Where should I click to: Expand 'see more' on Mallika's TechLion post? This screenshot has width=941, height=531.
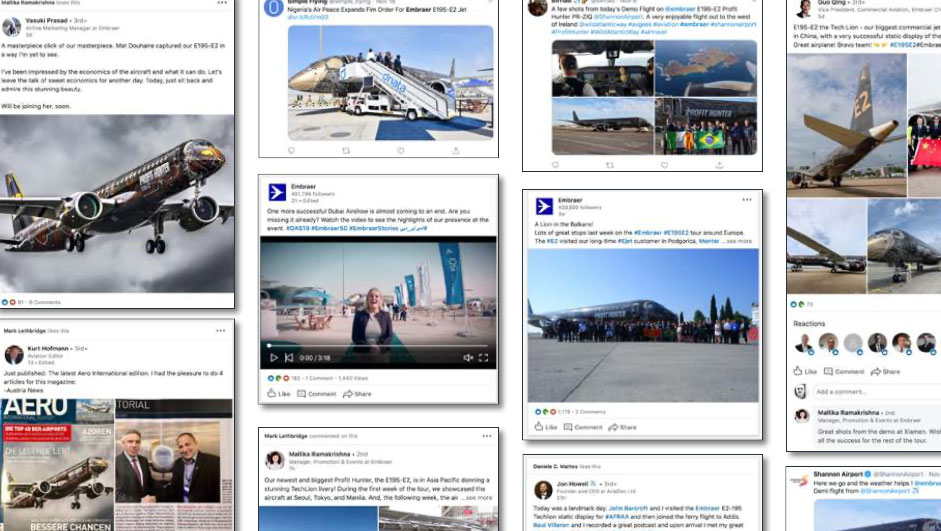[x=477, y=497]
